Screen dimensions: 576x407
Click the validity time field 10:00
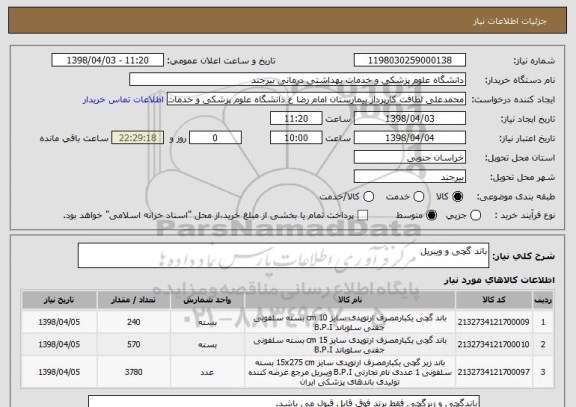[x=296, y=138]
